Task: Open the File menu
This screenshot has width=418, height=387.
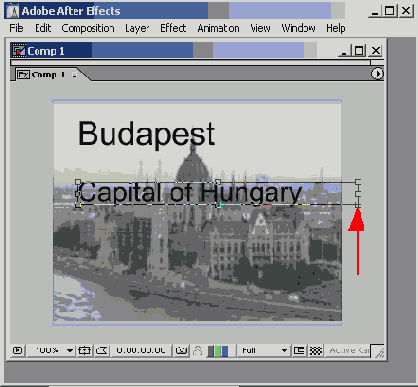Action: coord(16,28)
